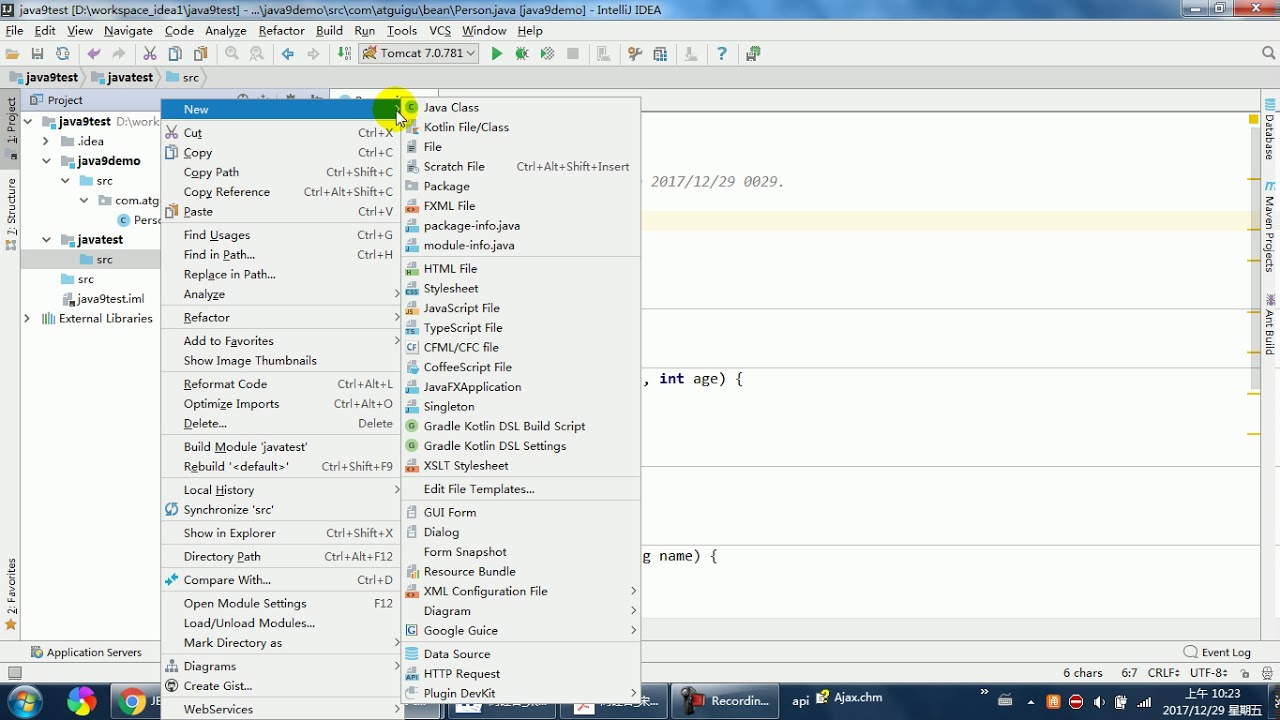Click the Windows Start button
Viewport: 1280px width, 720px height.
(25, 701)
